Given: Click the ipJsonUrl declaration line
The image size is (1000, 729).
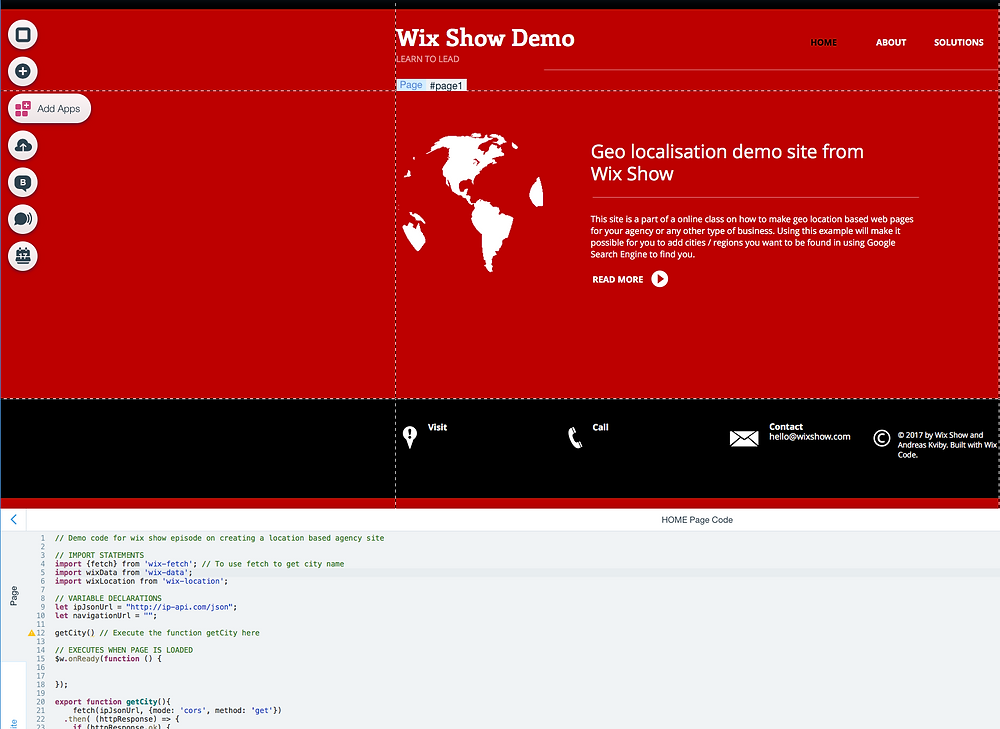Looking at the screenshot, I should [145, 607].
